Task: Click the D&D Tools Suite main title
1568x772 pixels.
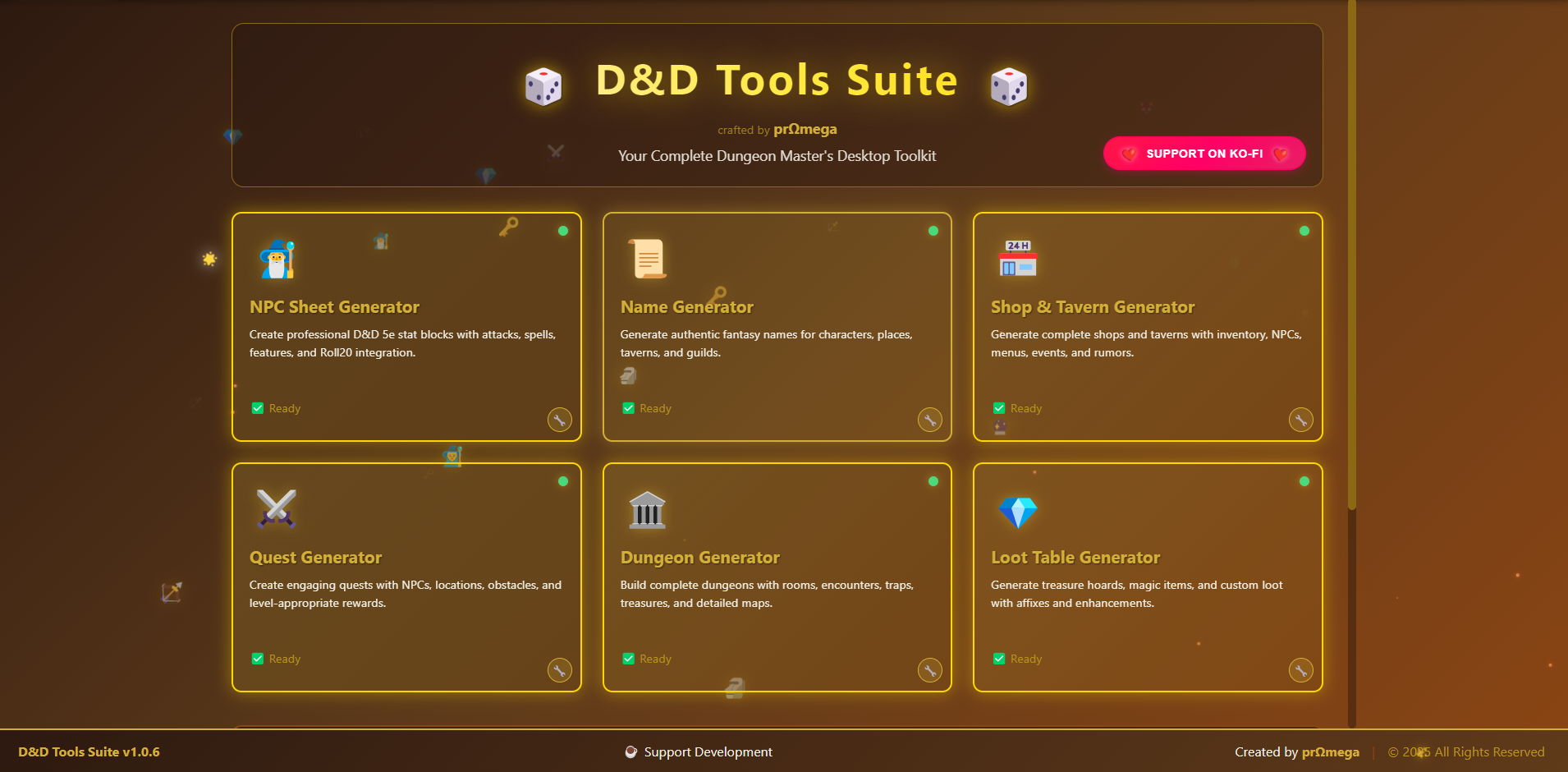Action: (777, 80)
